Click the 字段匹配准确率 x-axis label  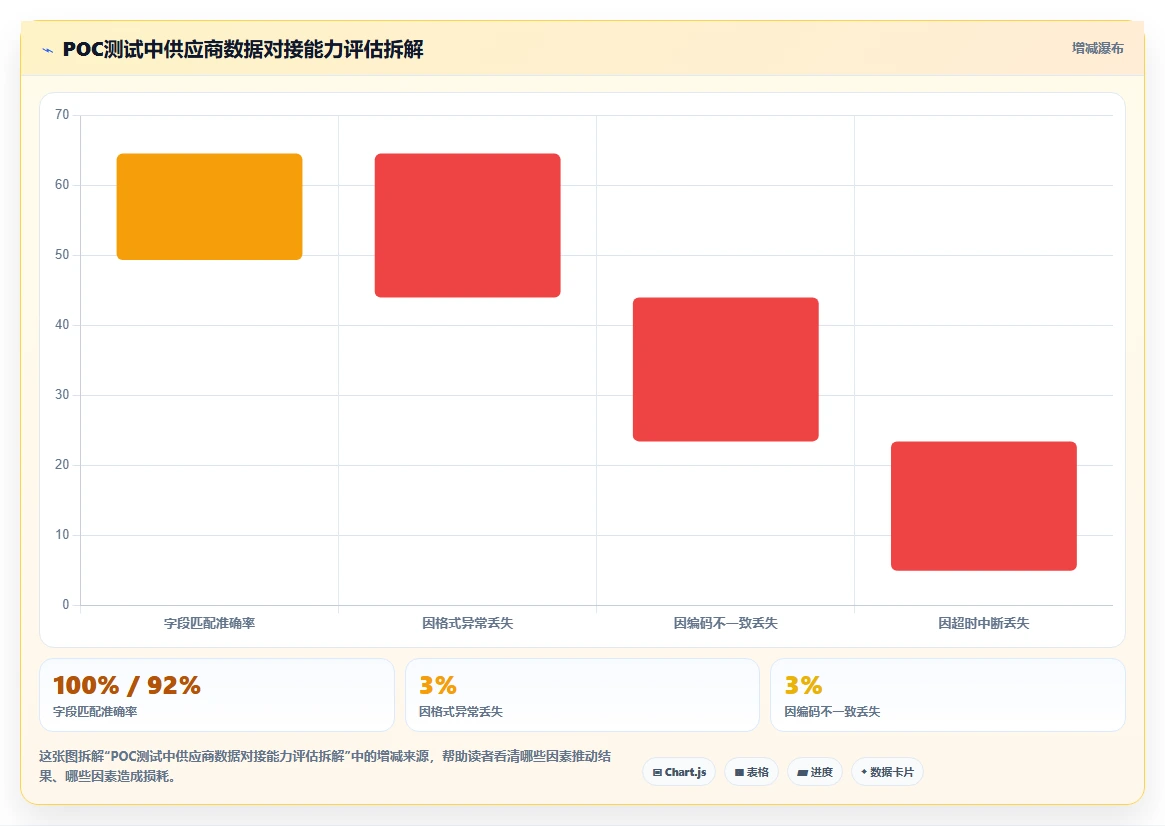[x=210, y=623]
